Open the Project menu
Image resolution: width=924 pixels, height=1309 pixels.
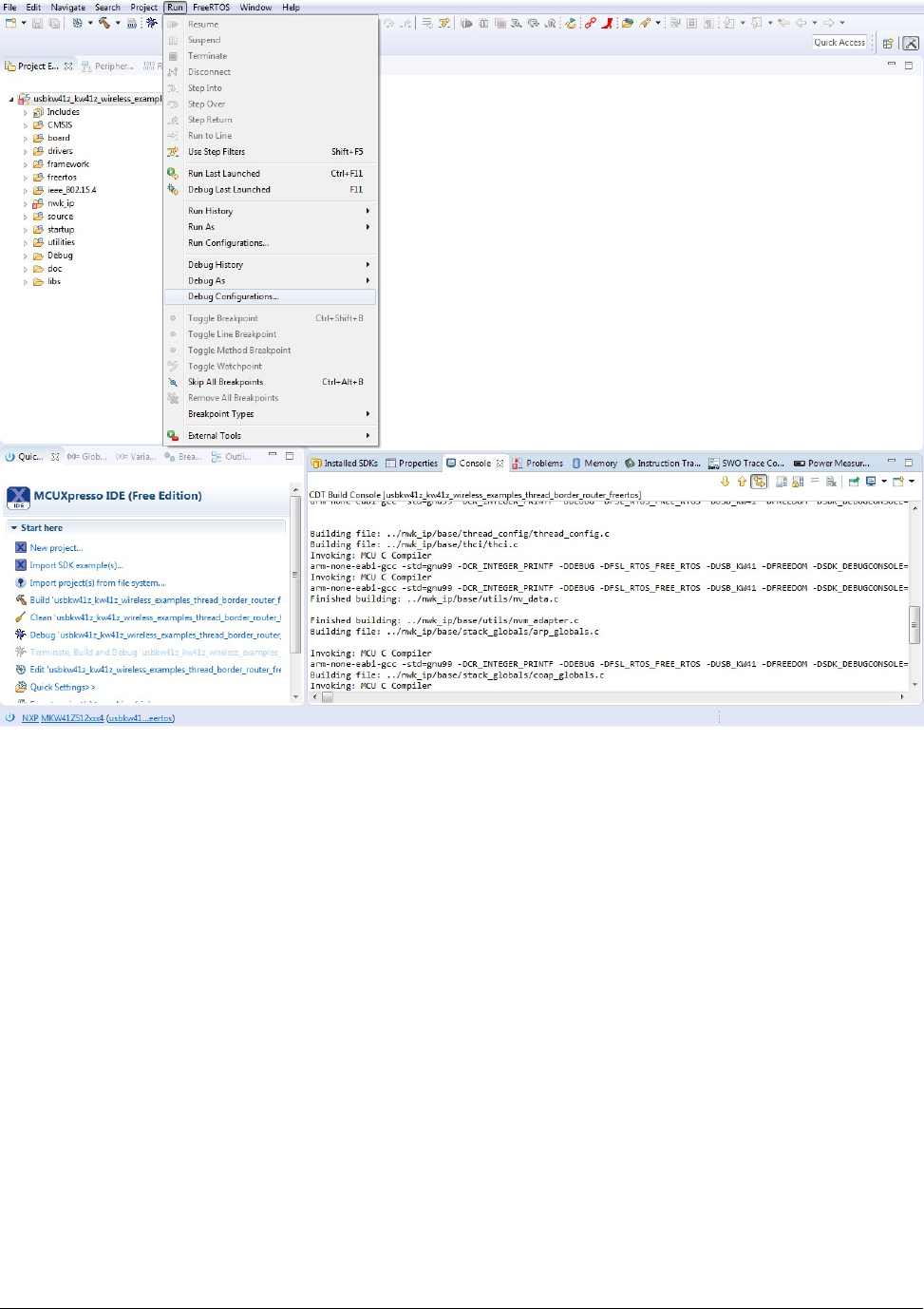[x=144, y=7]
